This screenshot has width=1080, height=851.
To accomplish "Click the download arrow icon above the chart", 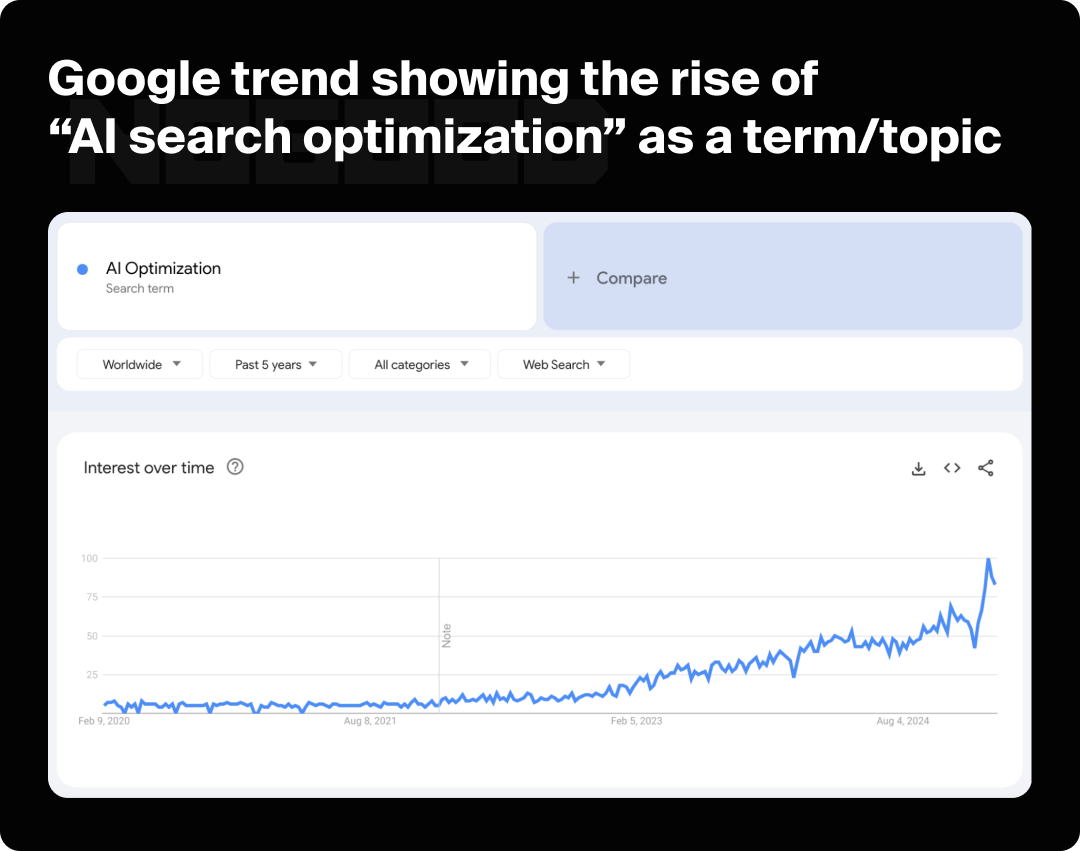I will (x=918, y=467).
